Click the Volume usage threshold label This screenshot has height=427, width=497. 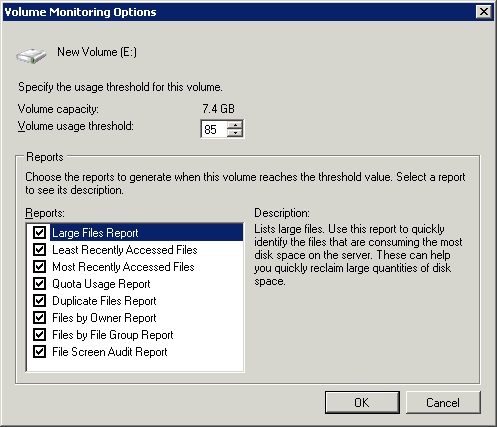pos(76,126)
